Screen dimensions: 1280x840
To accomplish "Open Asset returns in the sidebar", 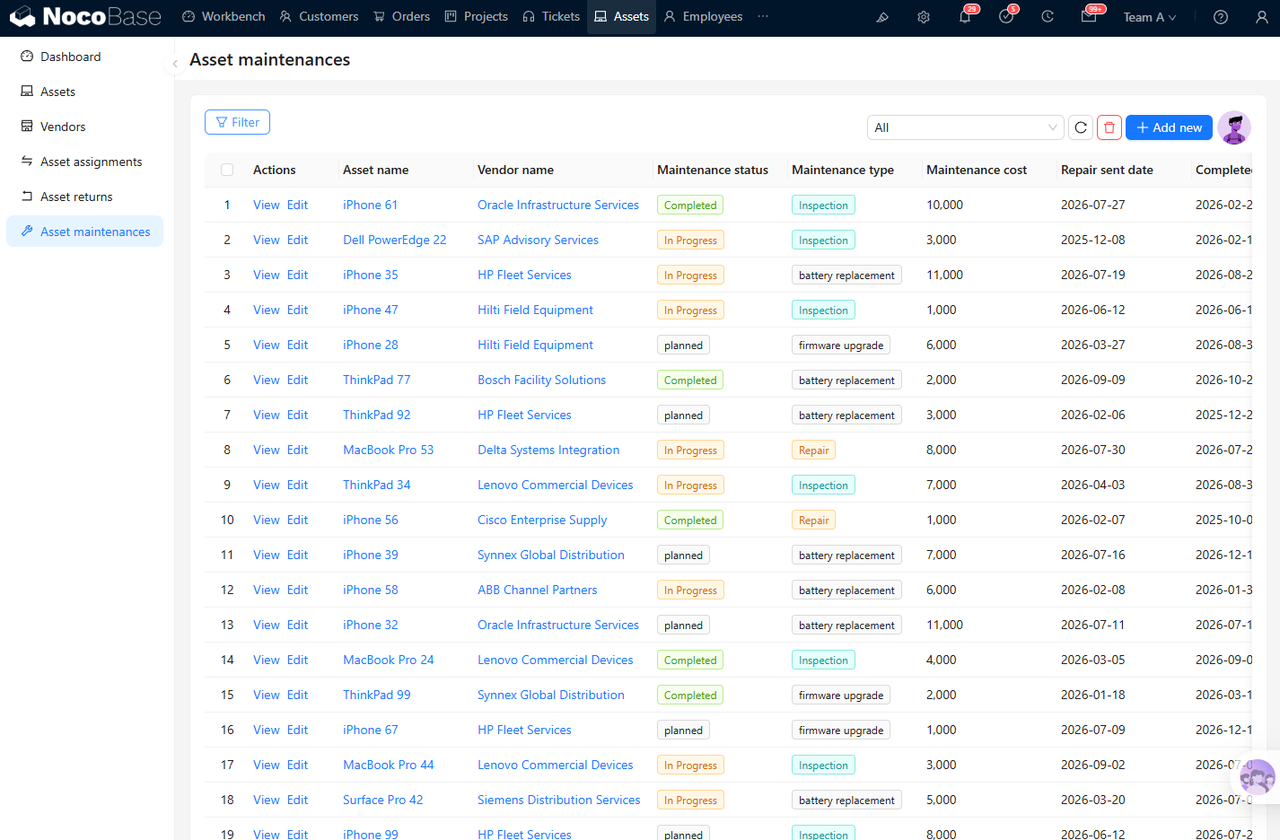I will point(85,197).
